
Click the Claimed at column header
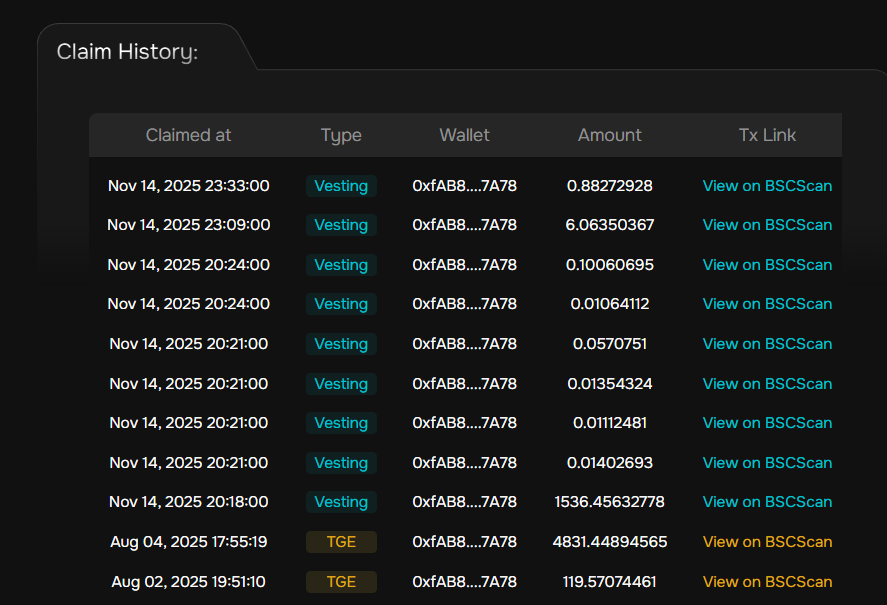coord(188,135)
